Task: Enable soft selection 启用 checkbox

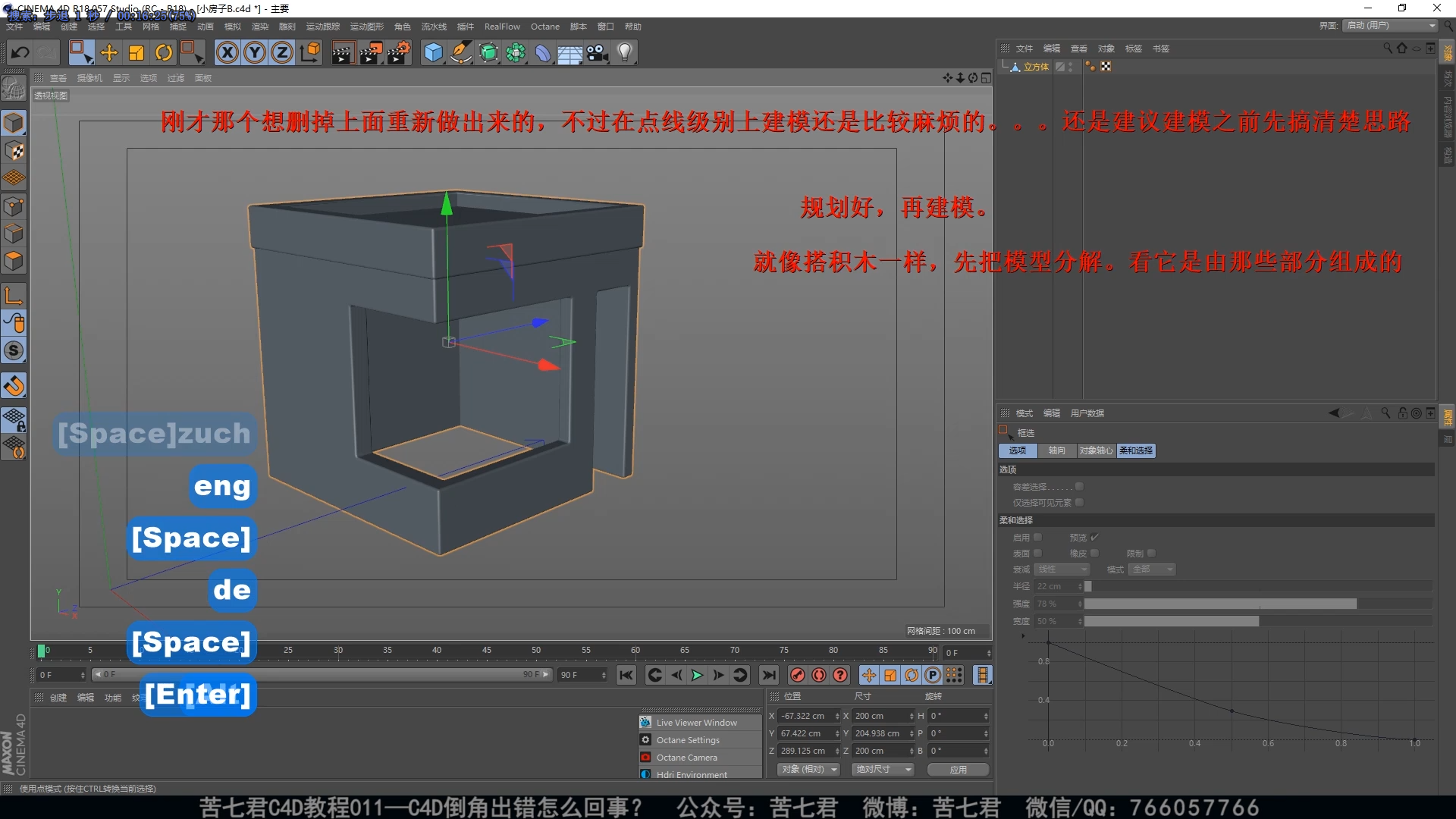Action: [1037, 538]
